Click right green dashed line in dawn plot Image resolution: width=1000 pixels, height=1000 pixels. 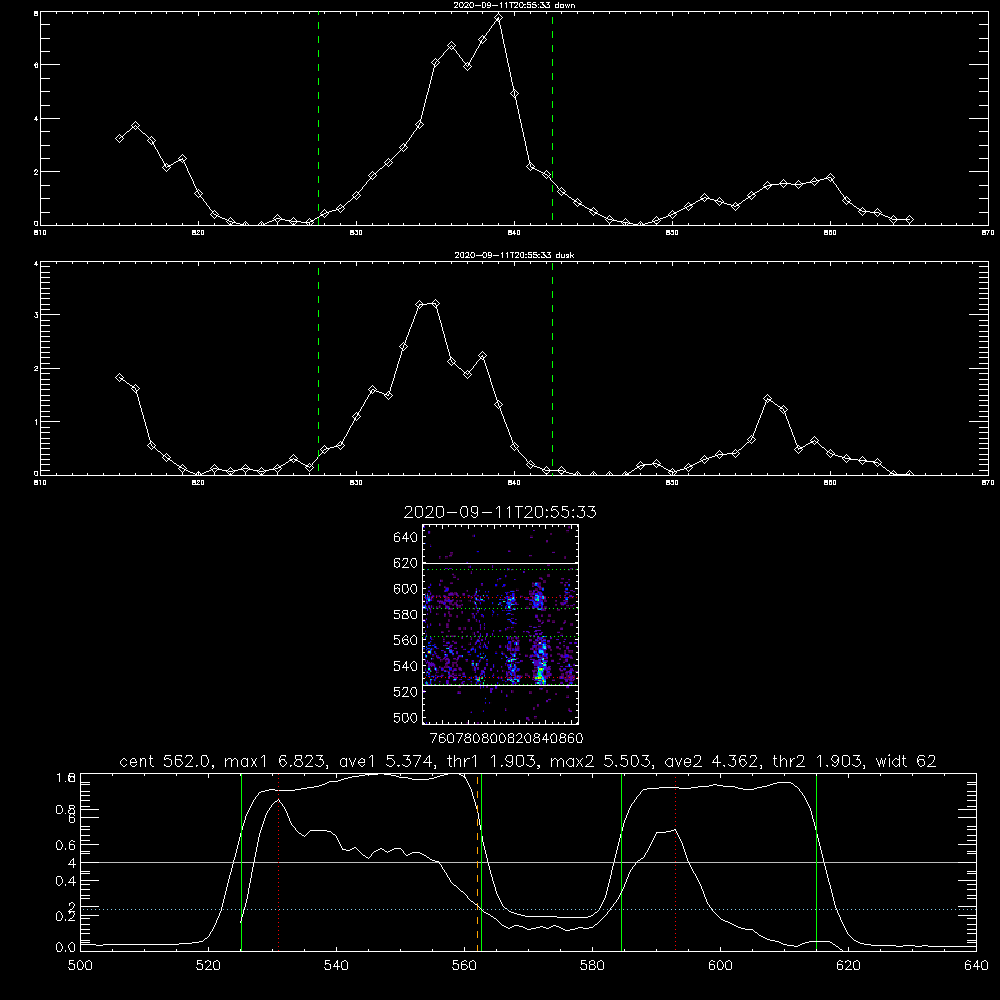click(552, 119)
